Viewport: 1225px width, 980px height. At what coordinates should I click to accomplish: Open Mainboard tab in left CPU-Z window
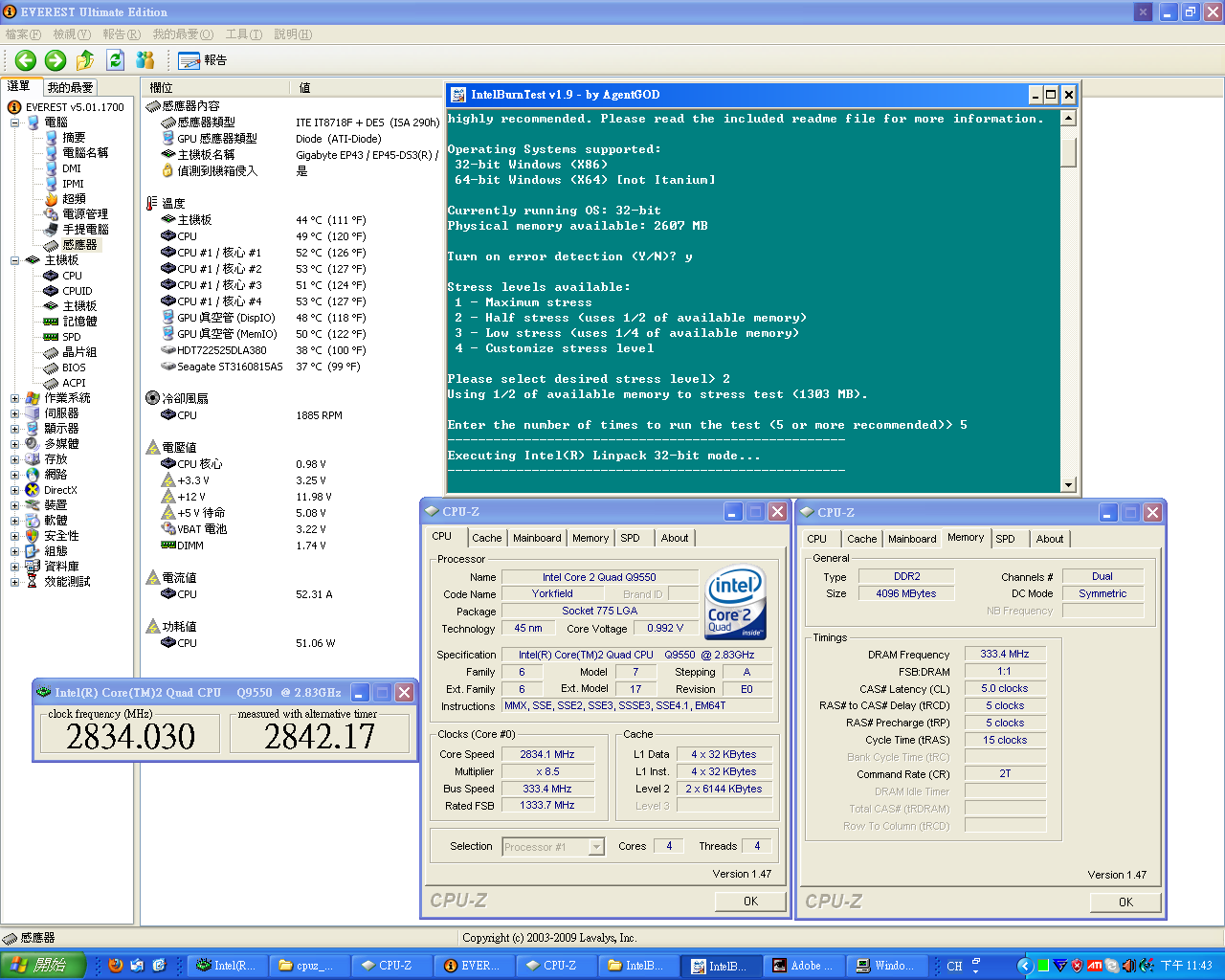537,538
